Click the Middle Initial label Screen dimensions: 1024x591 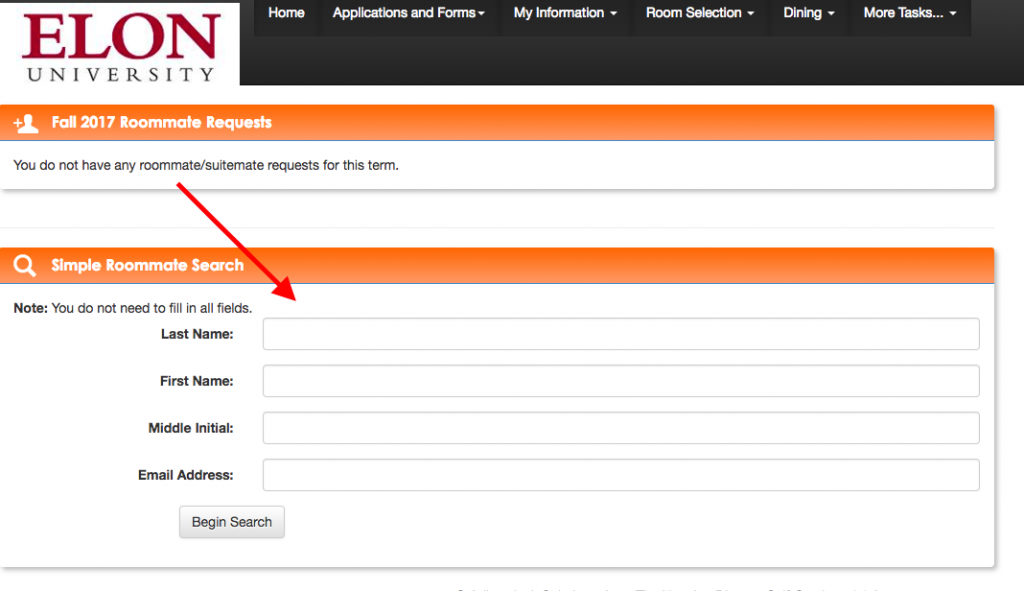pos(190,428)
